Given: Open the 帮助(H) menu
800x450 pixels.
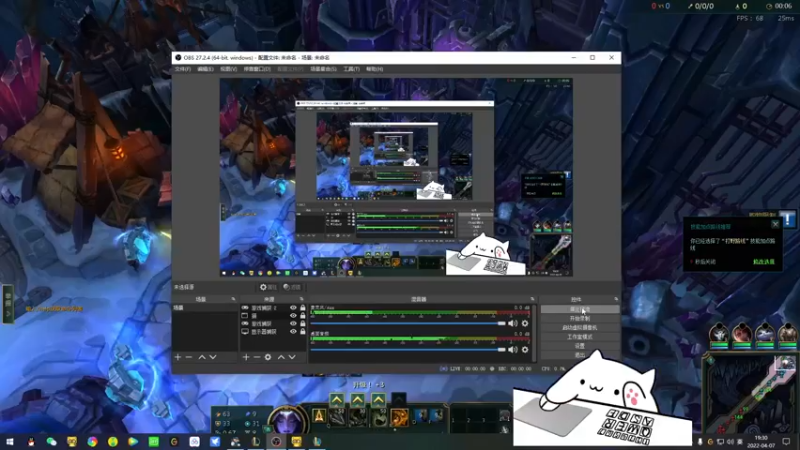Looking at the screenshot, I should click(x=374, y=69).
